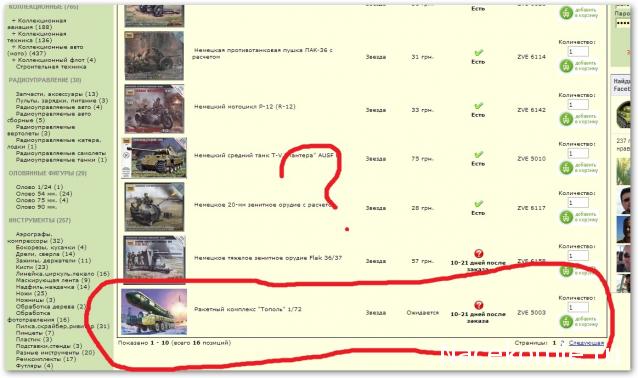Click green availability check for 20-мм орудие
The image size is (638, 378).
pyautogui.click(x=478, y=203)
